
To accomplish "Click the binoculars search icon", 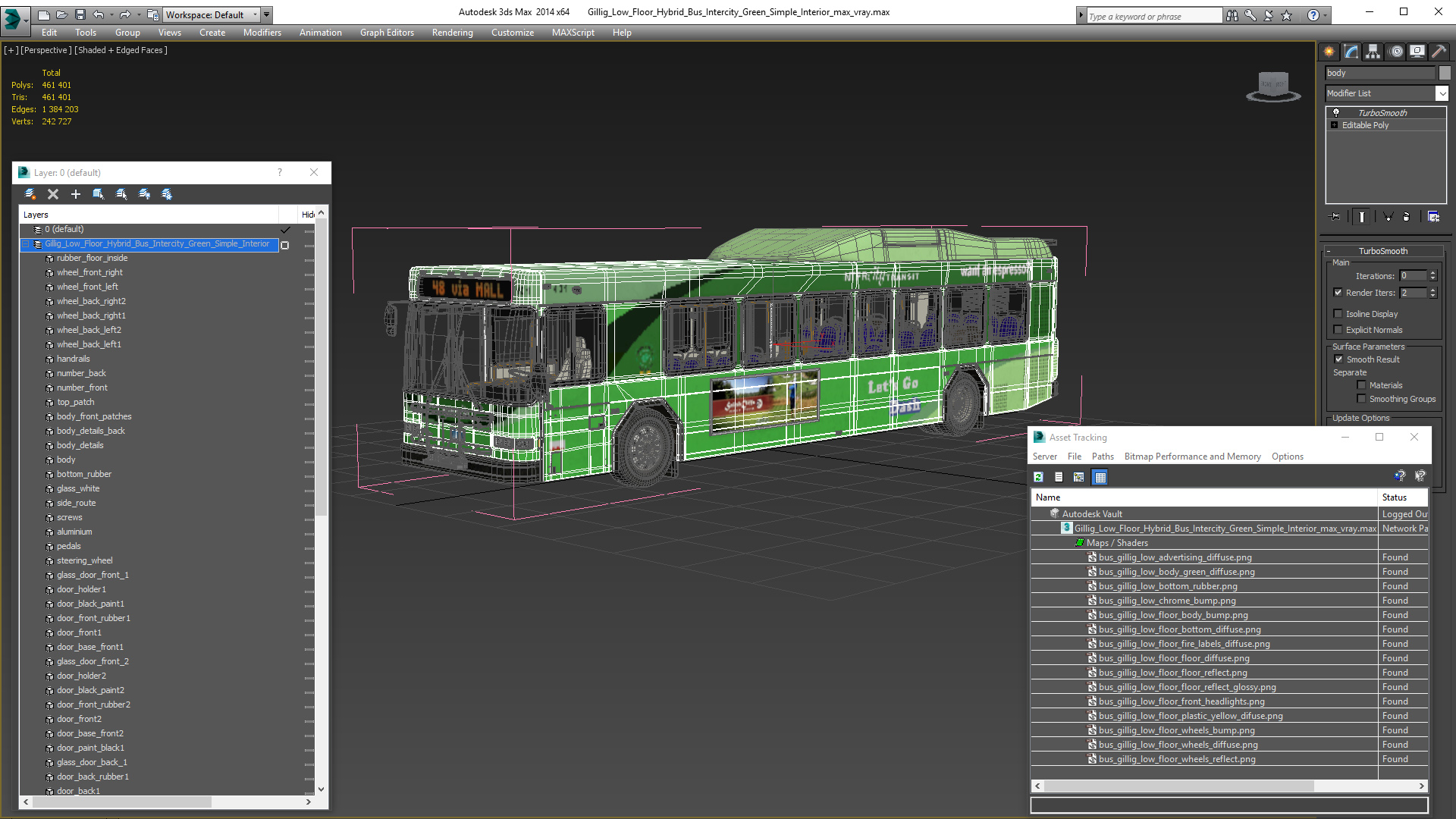I will 1232,15.
